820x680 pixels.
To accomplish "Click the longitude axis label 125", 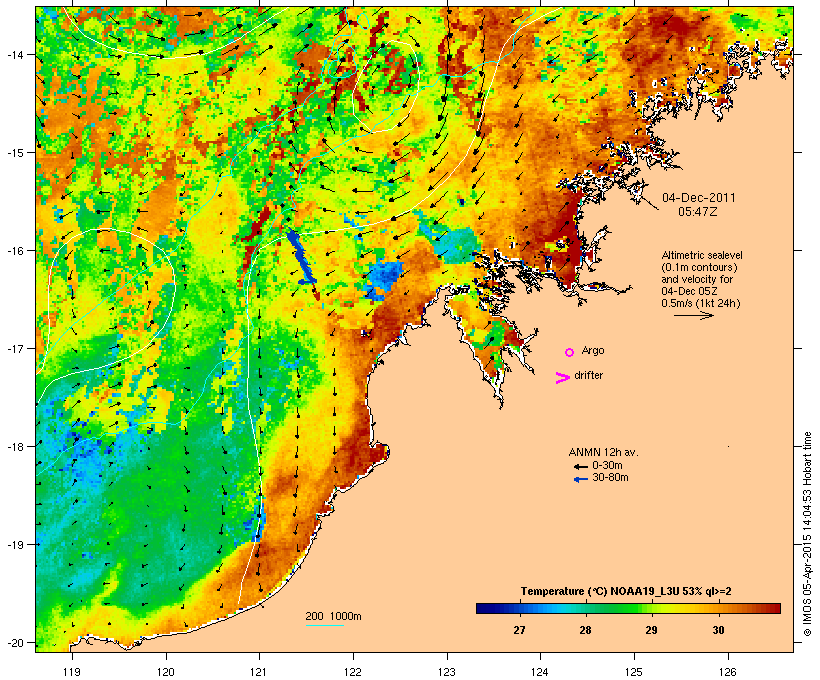I will pos(634,672).
